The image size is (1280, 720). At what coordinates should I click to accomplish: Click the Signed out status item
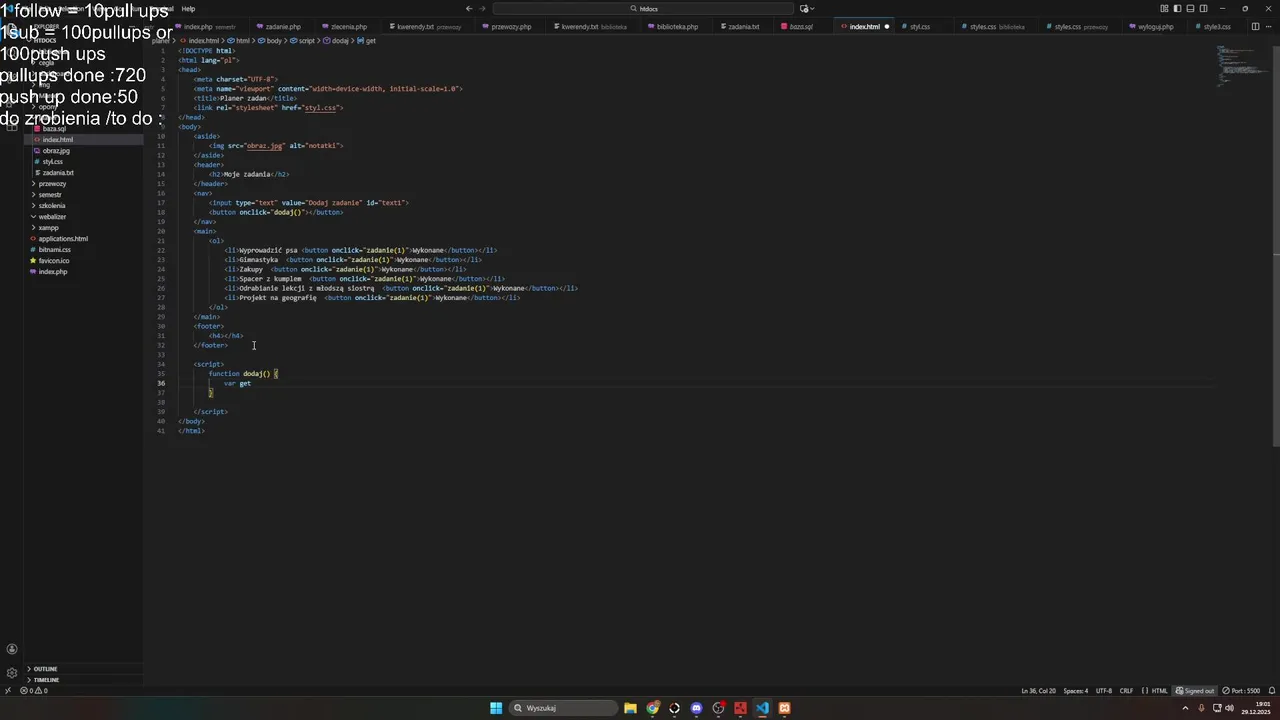[1195, 690]
